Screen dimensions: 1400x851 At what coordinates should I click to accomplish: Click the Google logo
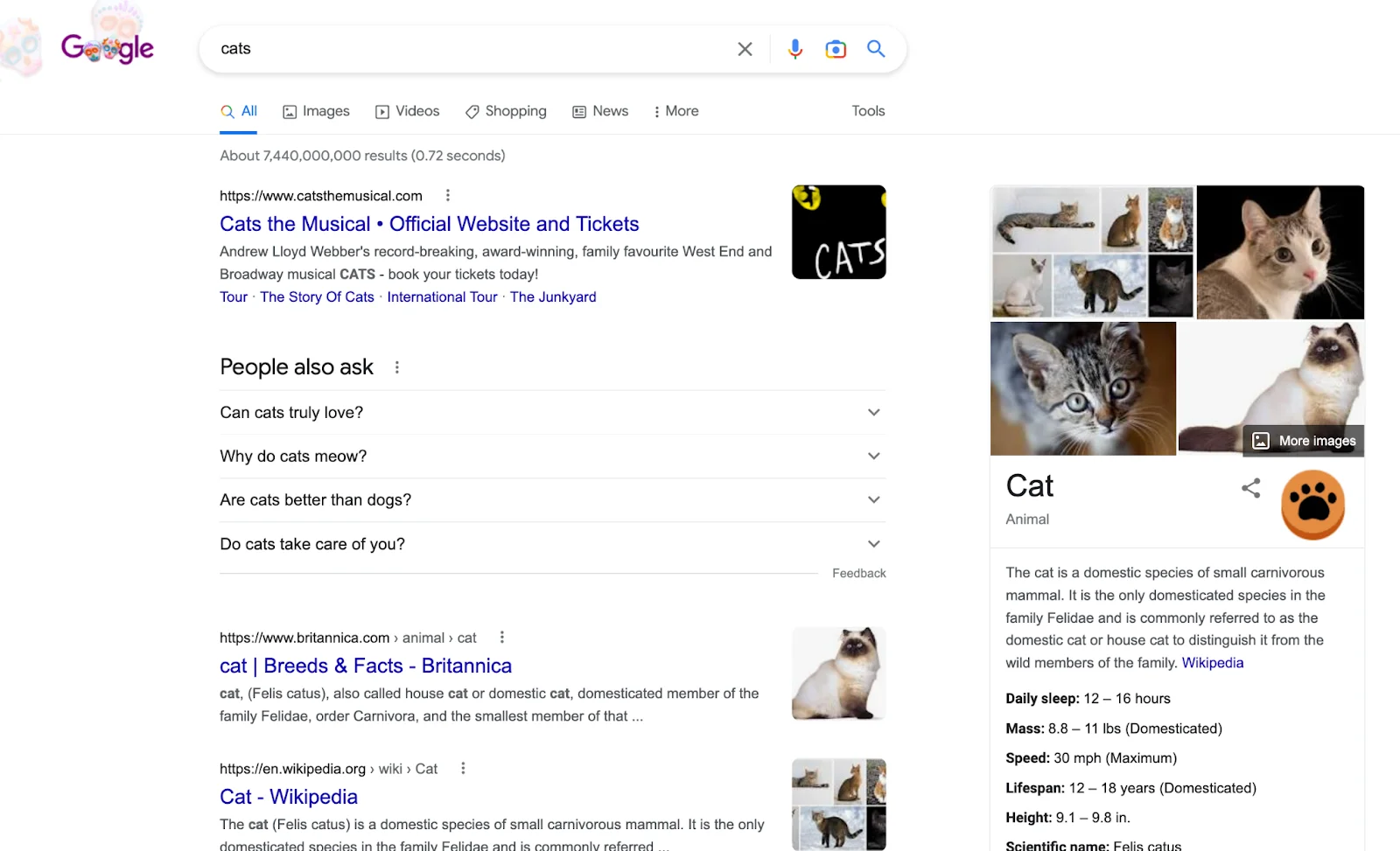click(x=107, y=48)
